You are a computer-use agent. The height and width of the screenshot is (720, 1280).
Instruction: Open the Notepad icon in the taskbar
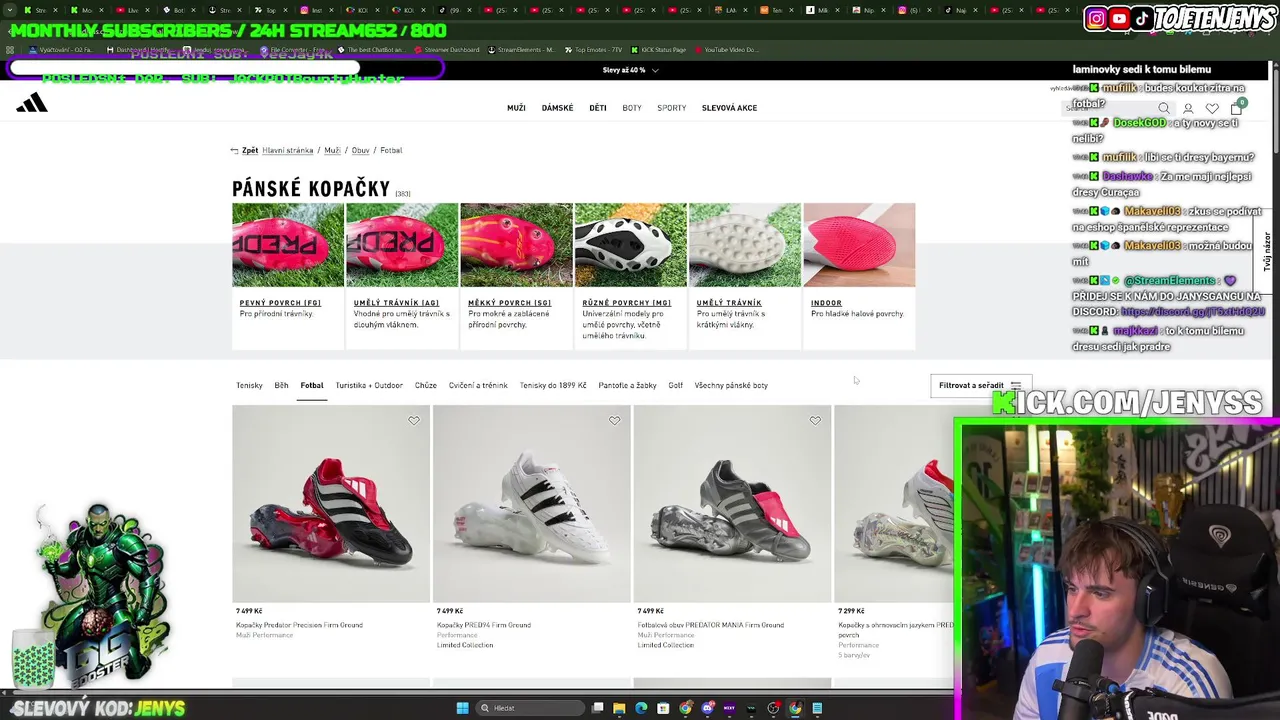click(x=817, y=708)
